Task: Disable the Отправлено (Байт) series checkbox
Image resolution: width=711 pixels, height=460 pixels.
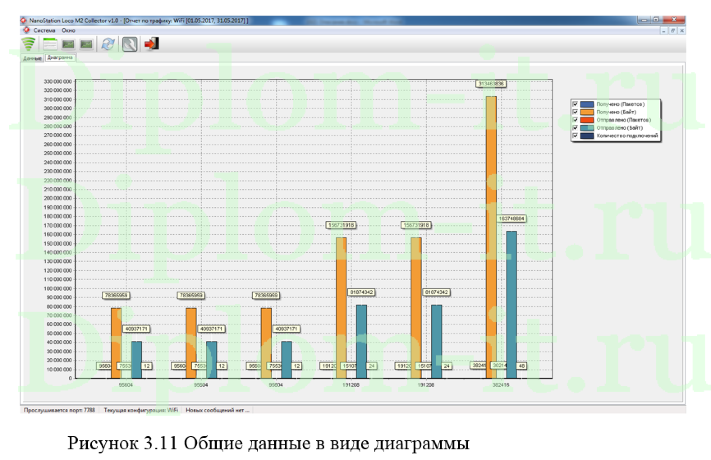Action: pos(574,128)
